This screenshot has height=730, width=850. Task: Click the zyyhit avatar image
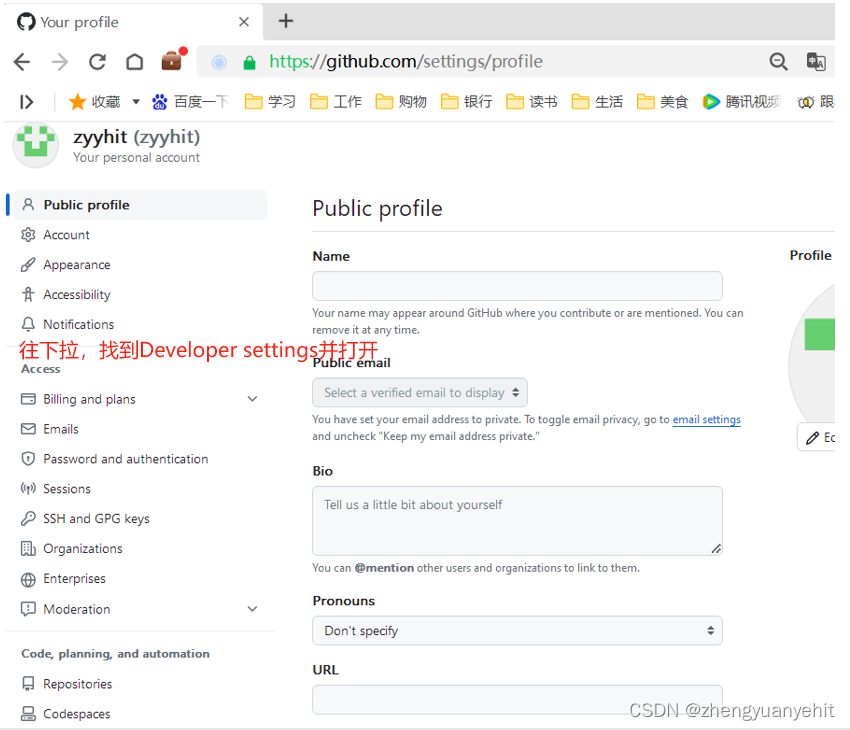coord(36,145)
